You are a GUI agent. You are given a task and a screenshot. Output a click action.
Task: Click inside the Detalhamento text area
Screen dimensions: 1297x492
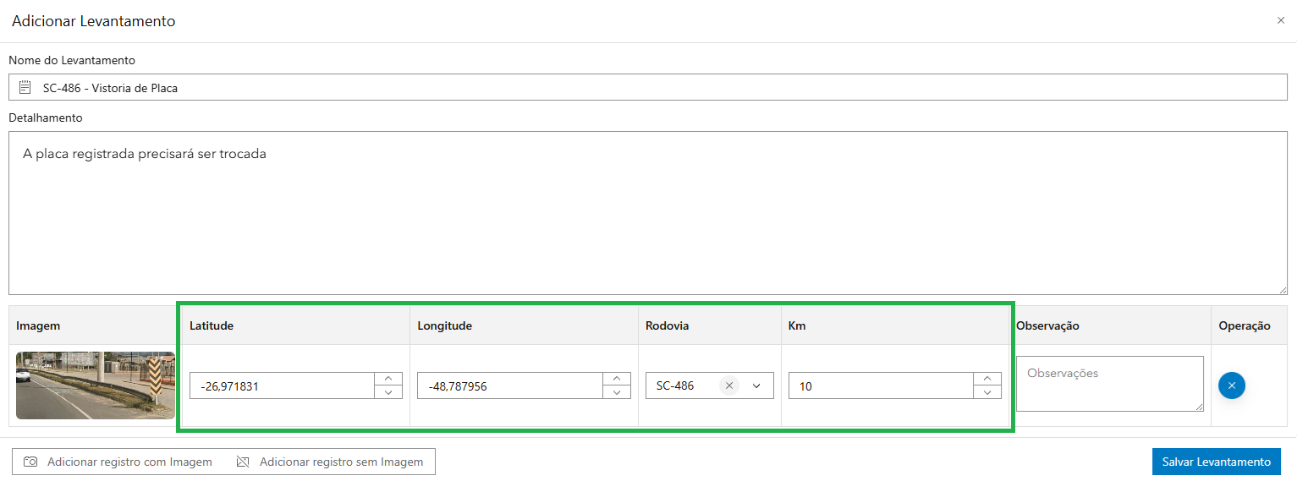[647, 213]
